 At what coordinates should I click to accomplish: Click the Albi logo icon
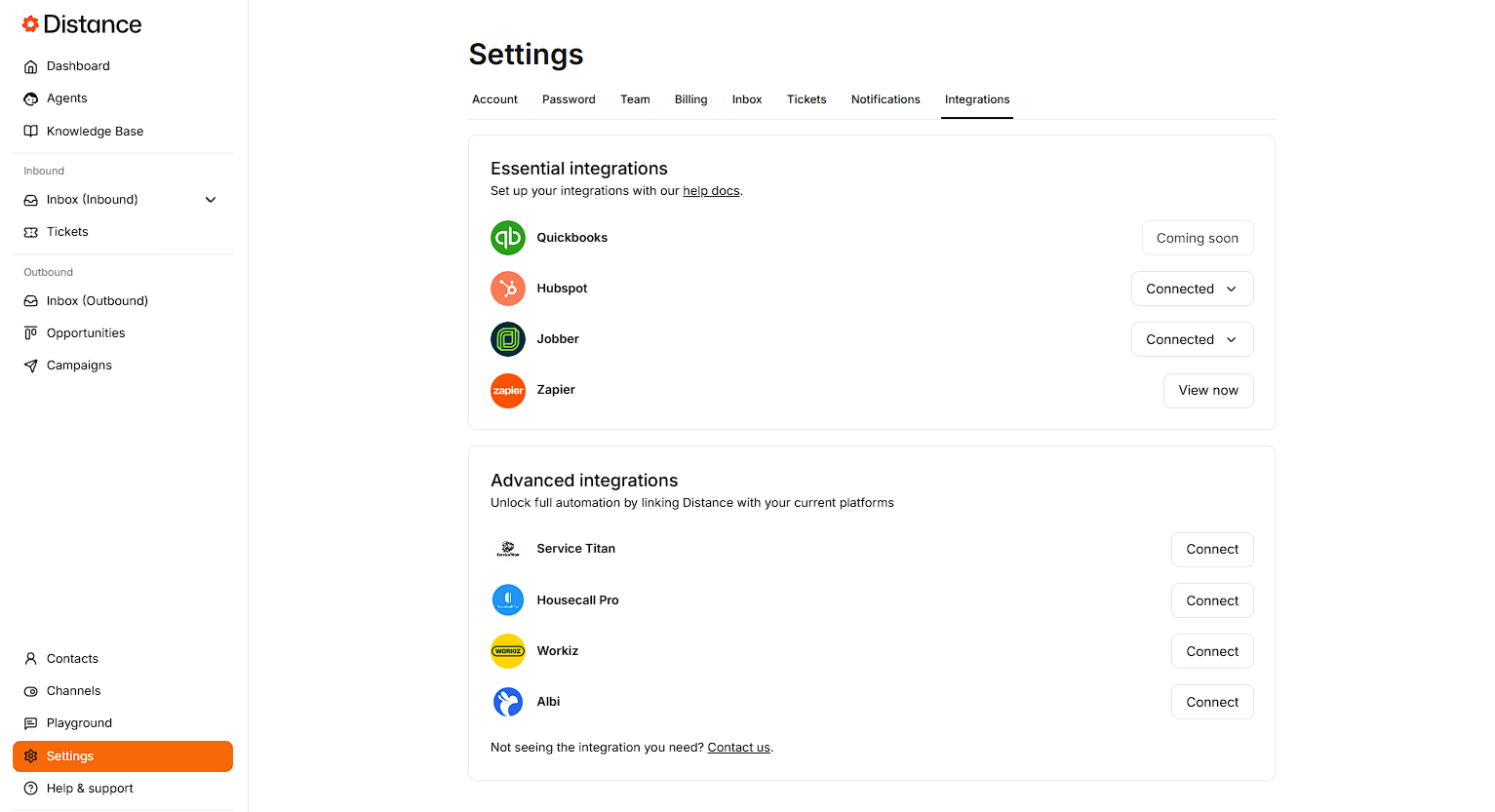508,702
